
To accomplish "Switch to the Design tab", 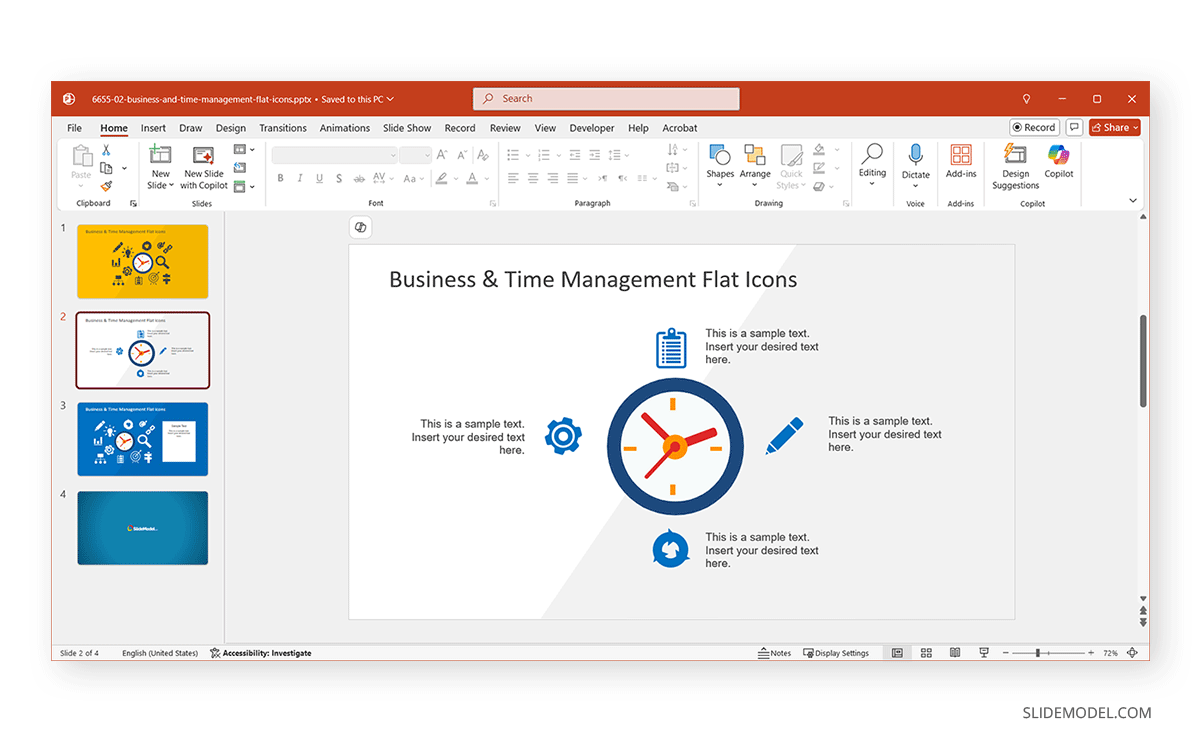I will [230, 128].
